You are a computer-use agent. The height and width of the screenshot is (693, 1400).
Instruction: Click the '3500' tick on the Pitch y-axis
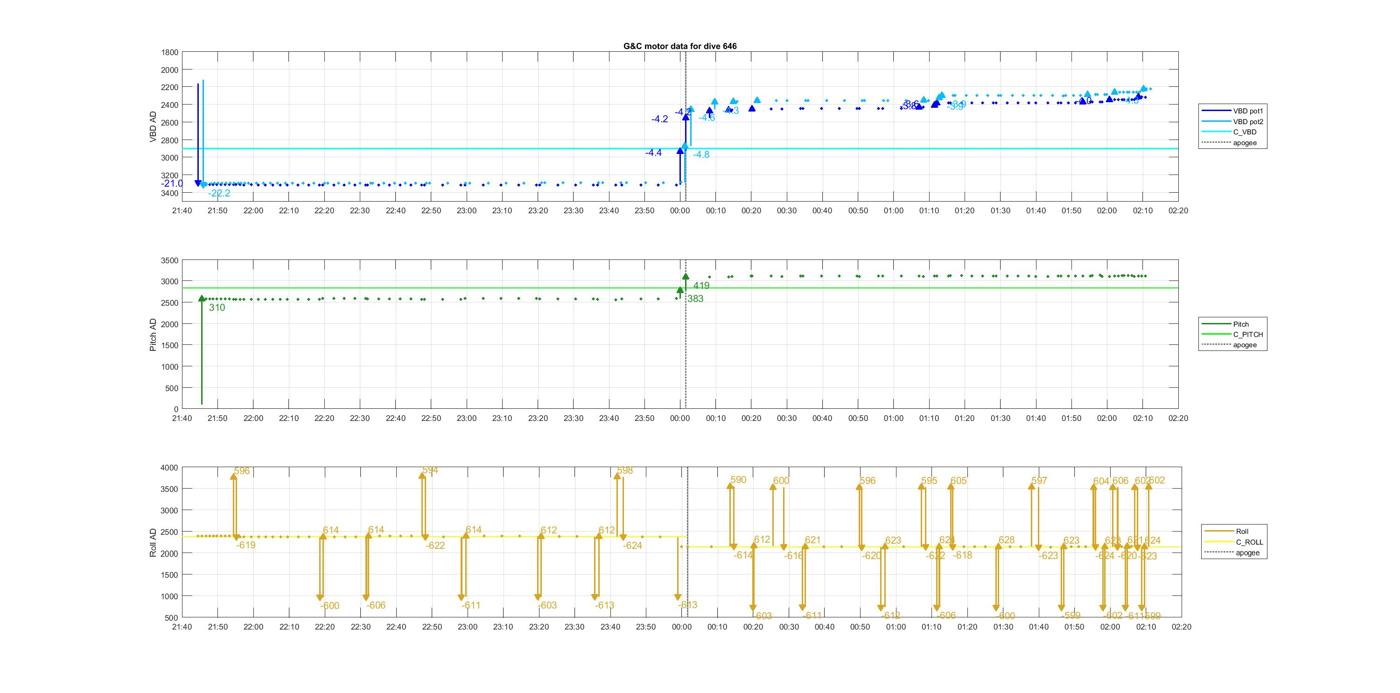pyautogui.click(x=169, y=260)
